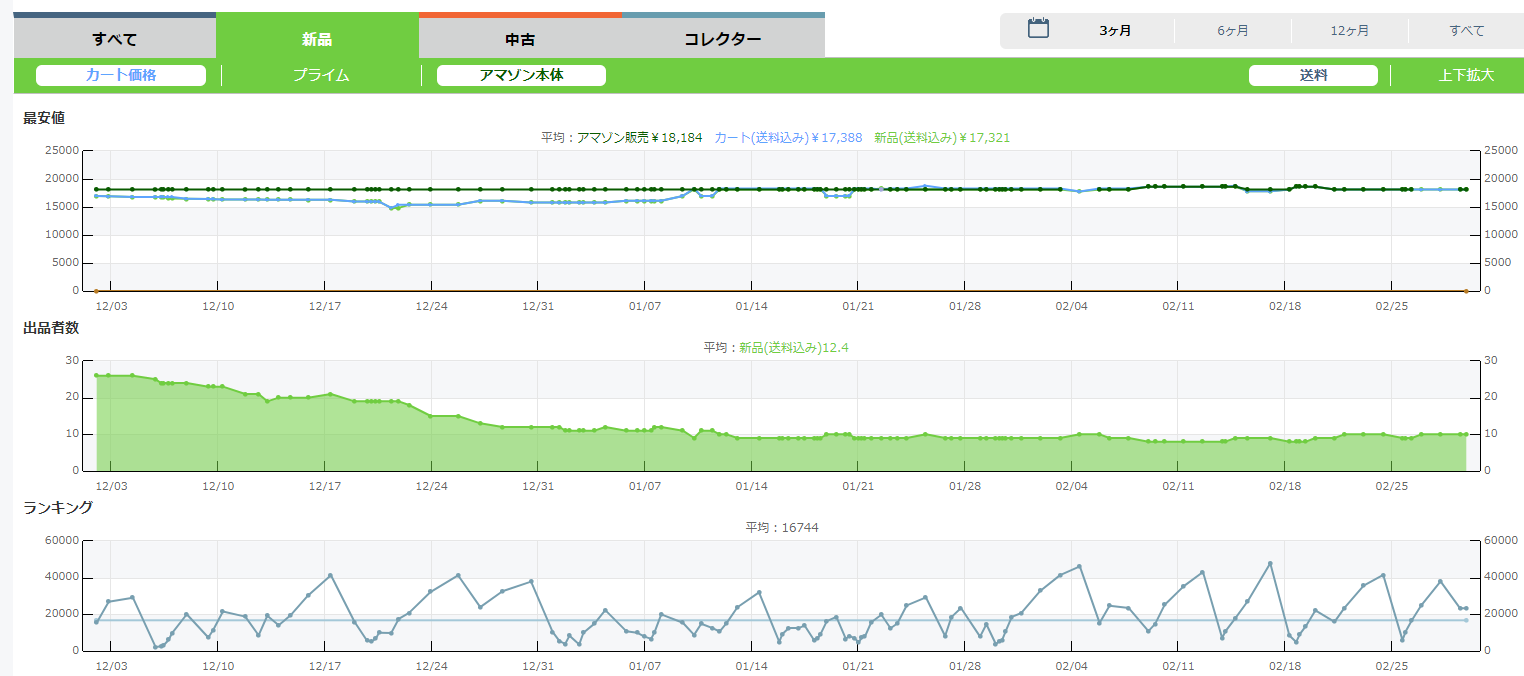
Task: Select the 新品 tab
Action: pyautogui.click(x=317, y=40)
